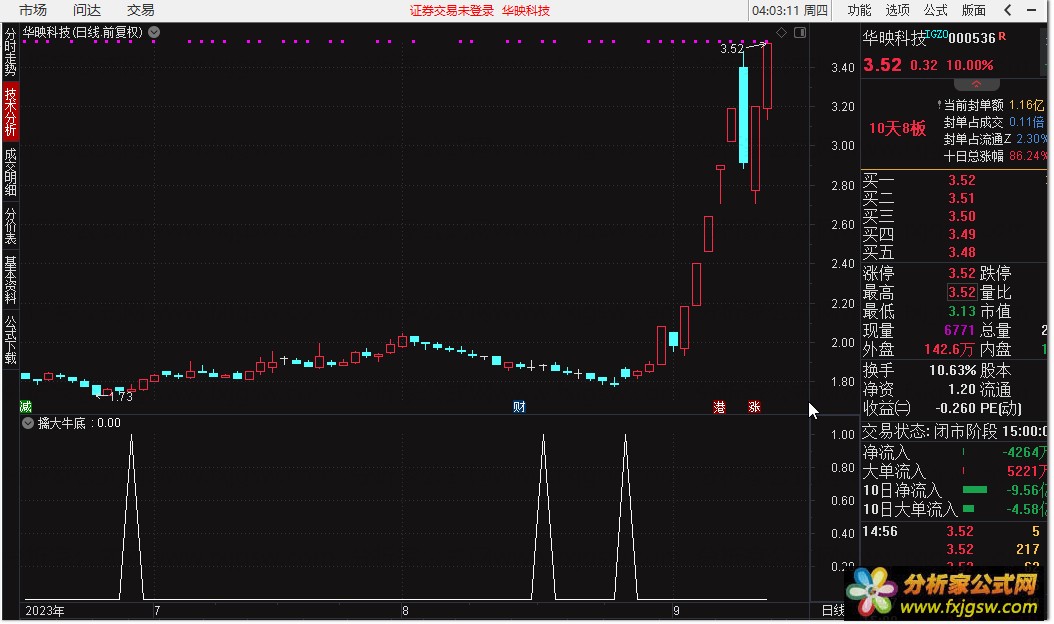
Task: Click stock code 000536
Action: [x=972, y=38]
